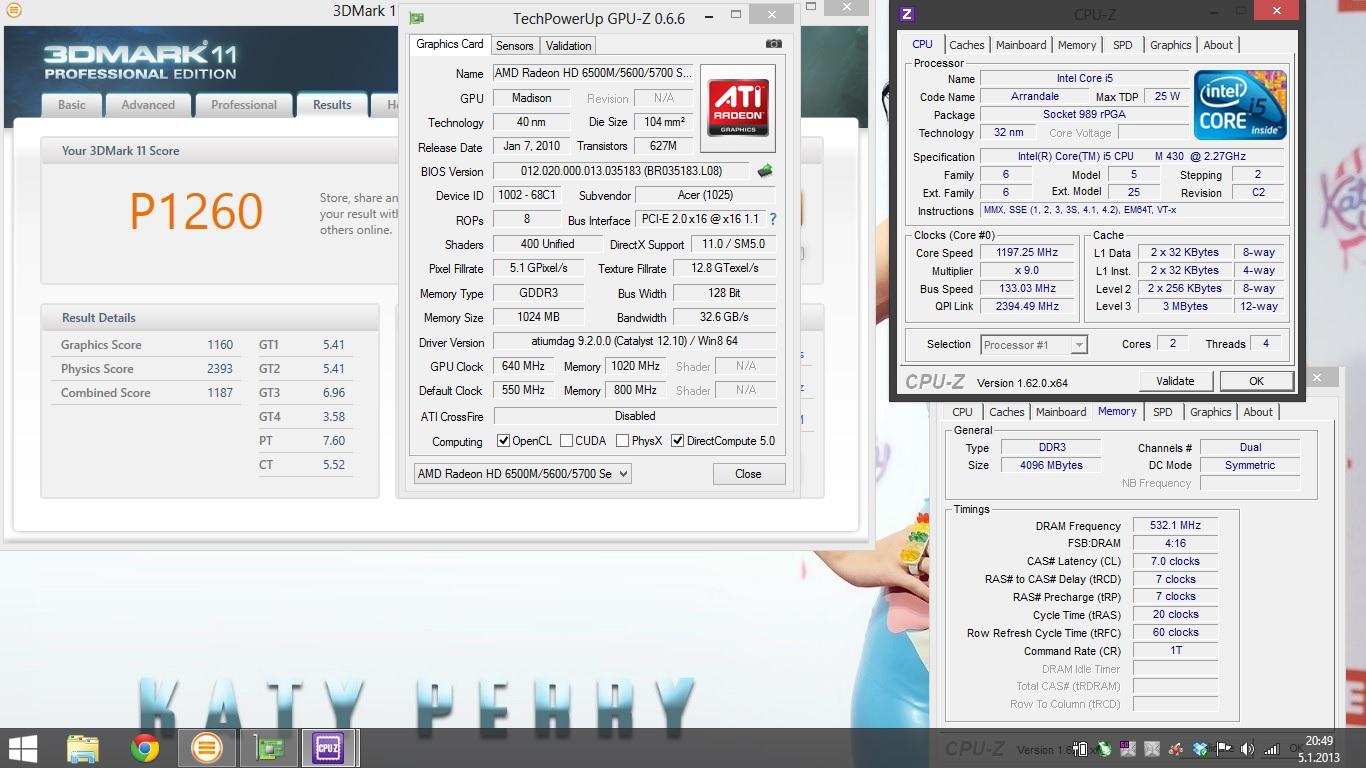The image size is (1366, 768).
Task: Click the 3DMark title bar orange icon
Action: (12, 11)
